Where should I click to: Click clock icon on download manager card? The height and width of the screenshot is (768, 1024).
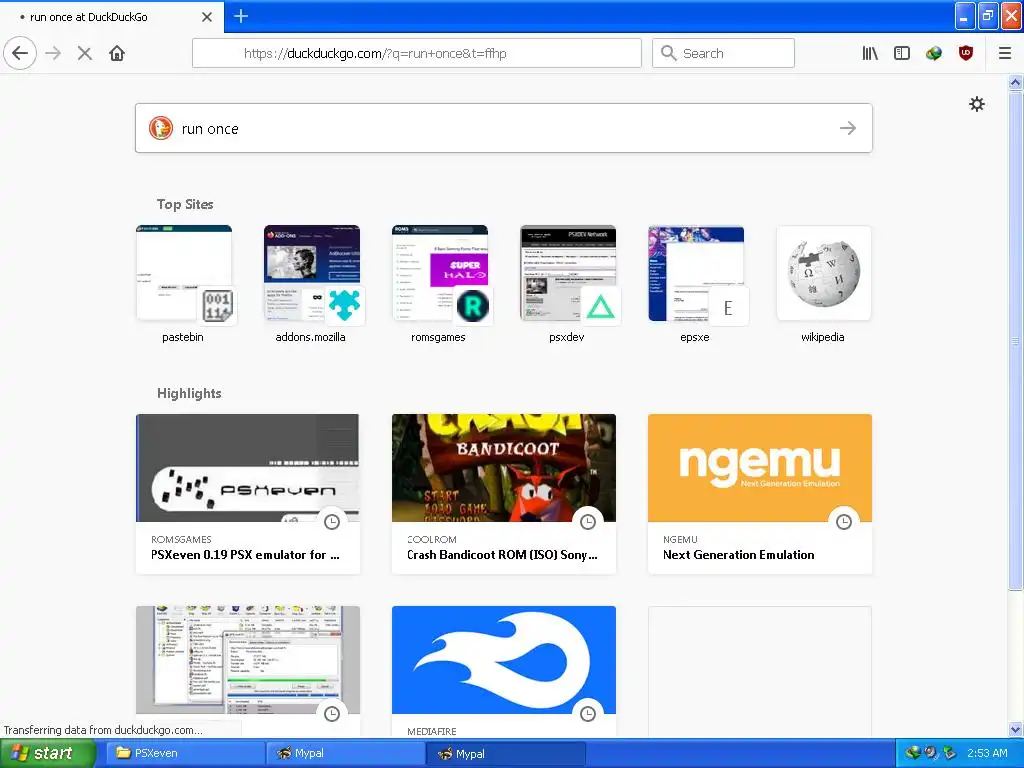pos(332,714)
